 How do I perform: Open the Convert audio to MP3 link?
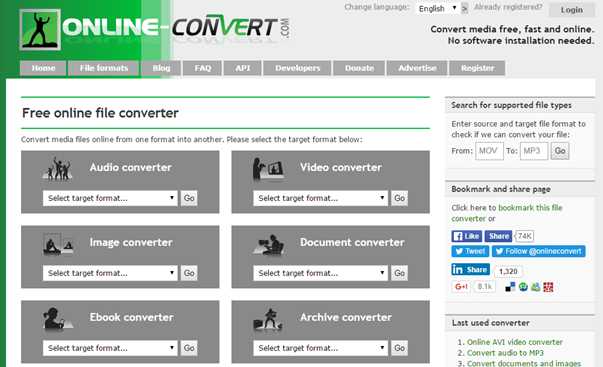click(505, 353)
